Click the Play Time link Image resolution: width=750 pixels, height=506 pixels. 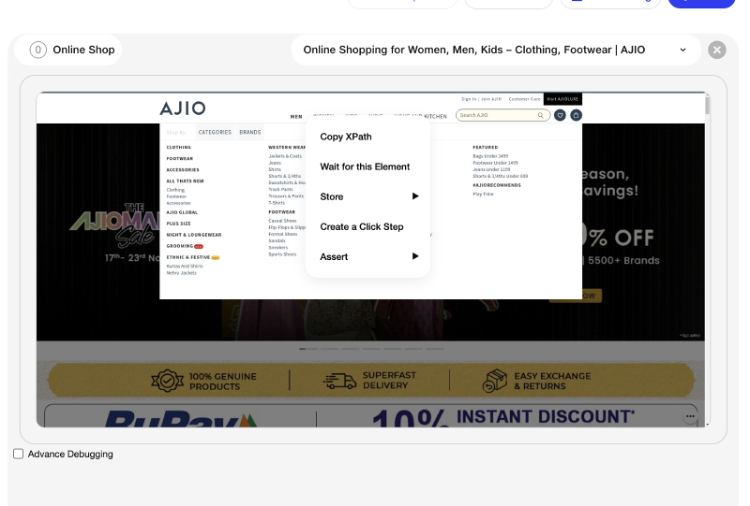click(x=483, y=194)
